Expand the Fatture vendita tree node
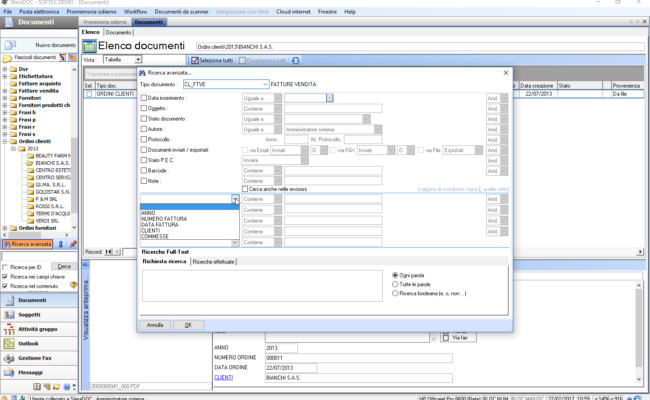 tap(5, 91)
